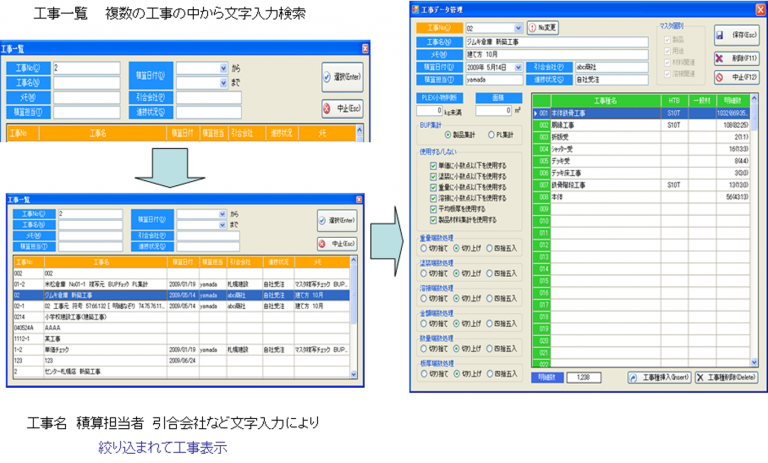Click the purple X 削除(F11) delete icon
The width and height of the screenshot is (768, 463).
pos(720,58)
